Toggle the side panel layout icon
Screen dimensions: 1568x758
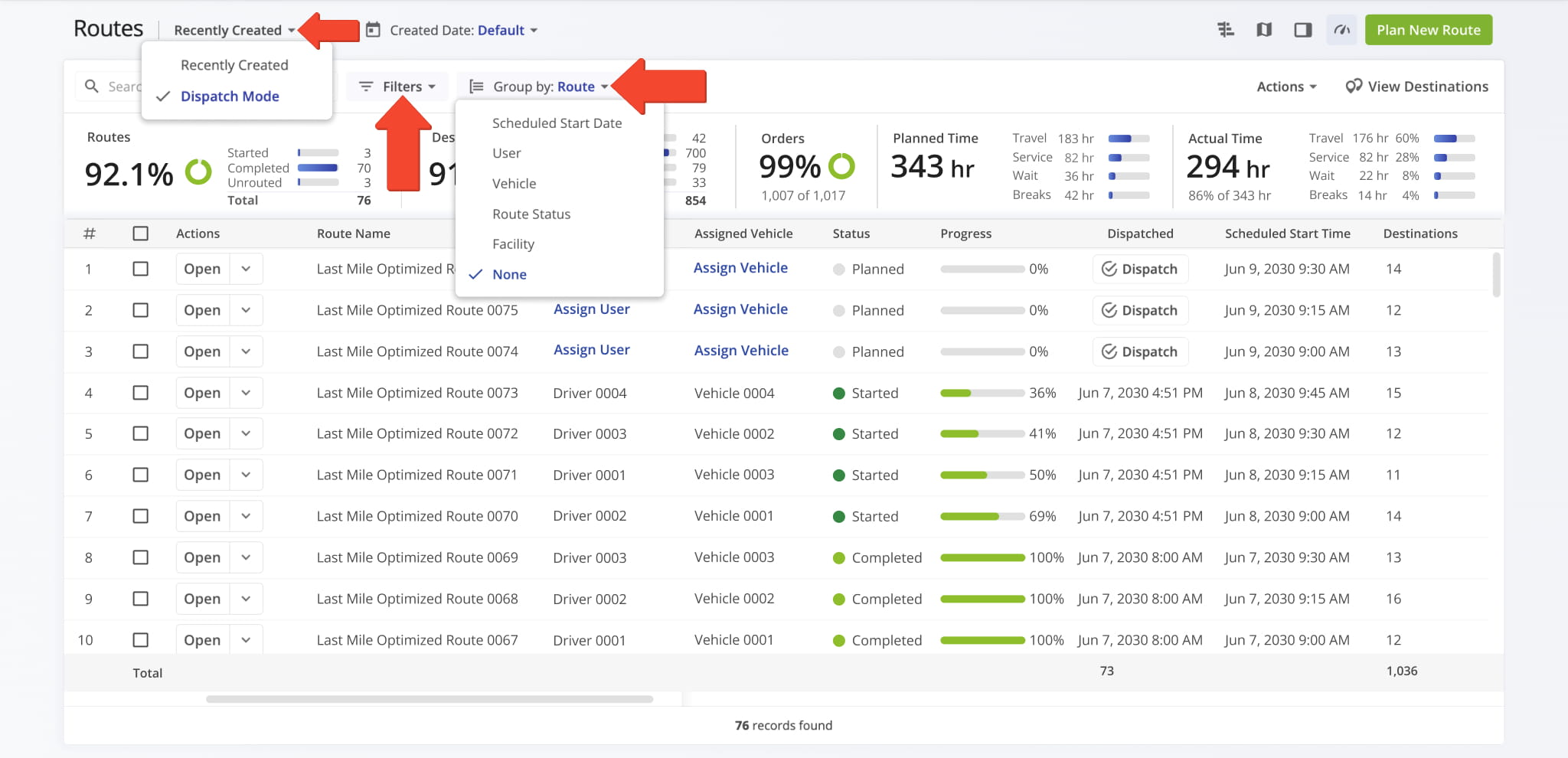(x=1302, y=30)
